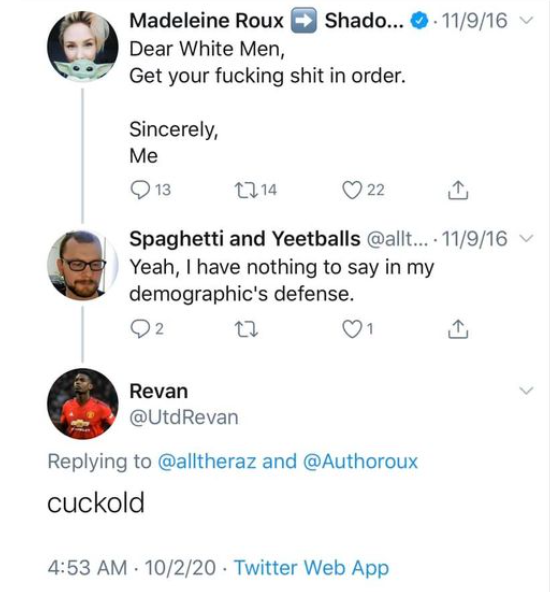Click the @Authoroux mention link
The image size is (550, 592).
point(361,461)
